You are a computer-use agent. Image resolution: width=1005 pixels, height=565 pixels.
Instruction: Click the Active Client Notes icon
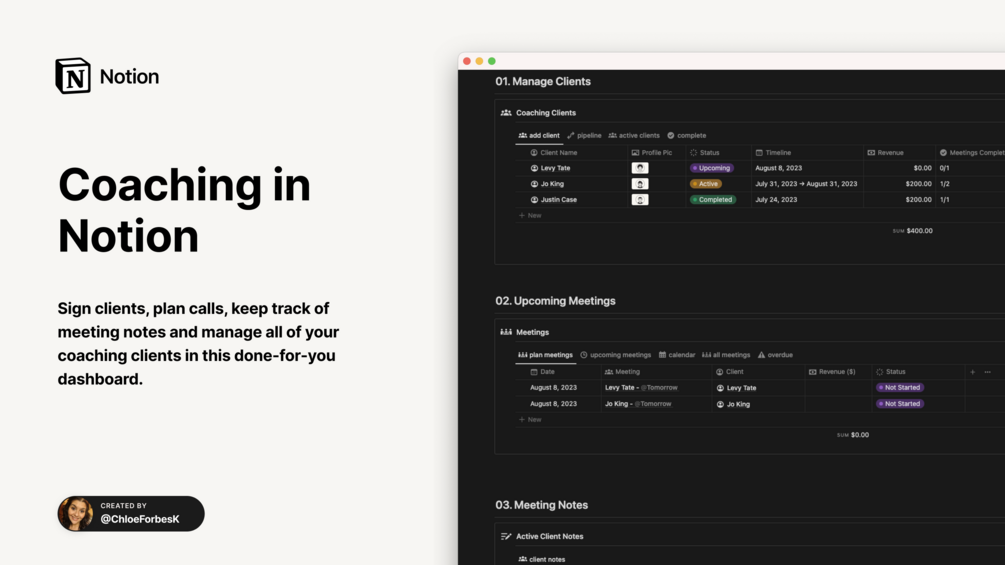point(506,536)
